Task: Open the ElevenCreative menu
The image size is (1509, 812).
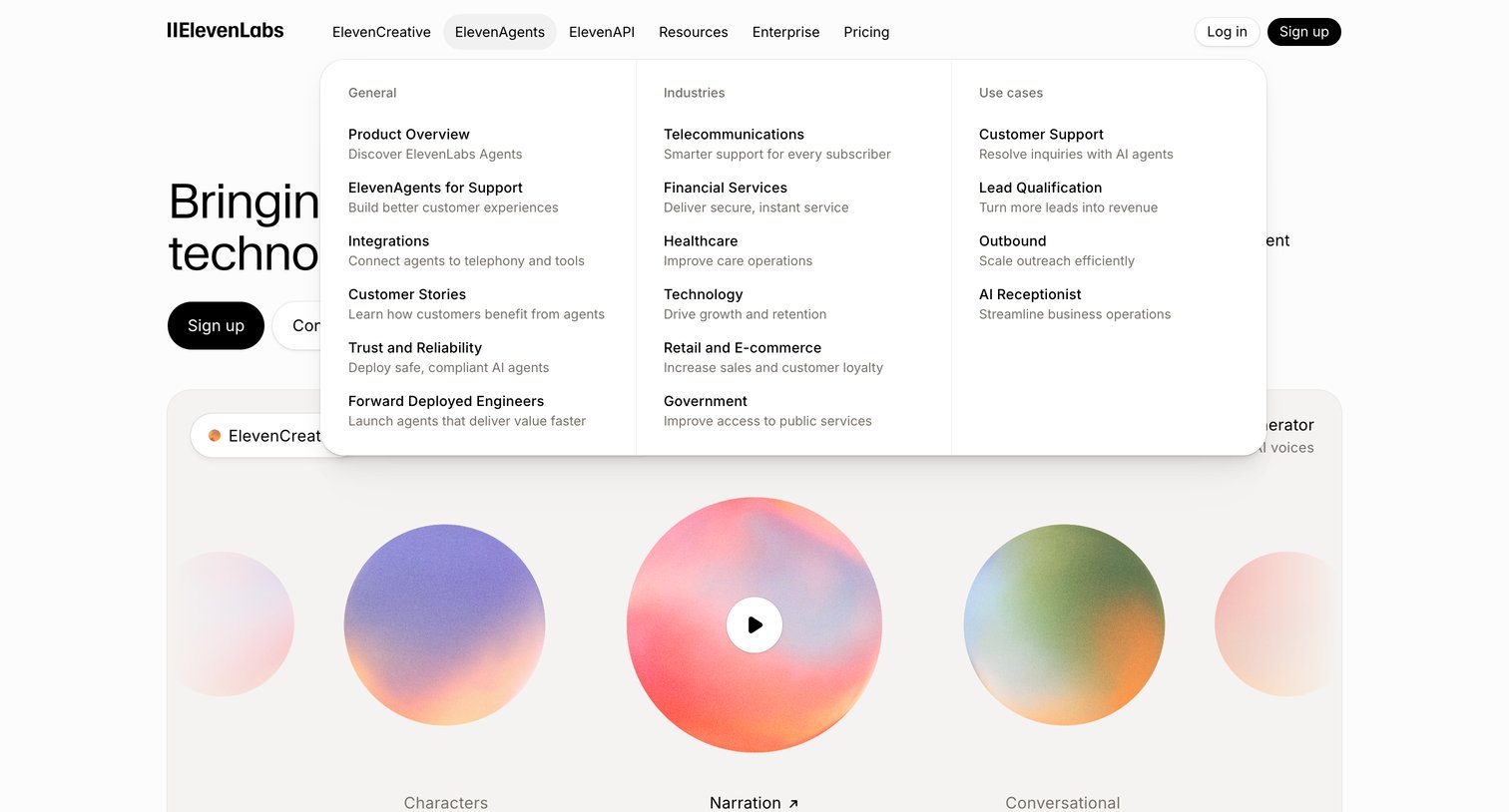Action: coord(381,32)
